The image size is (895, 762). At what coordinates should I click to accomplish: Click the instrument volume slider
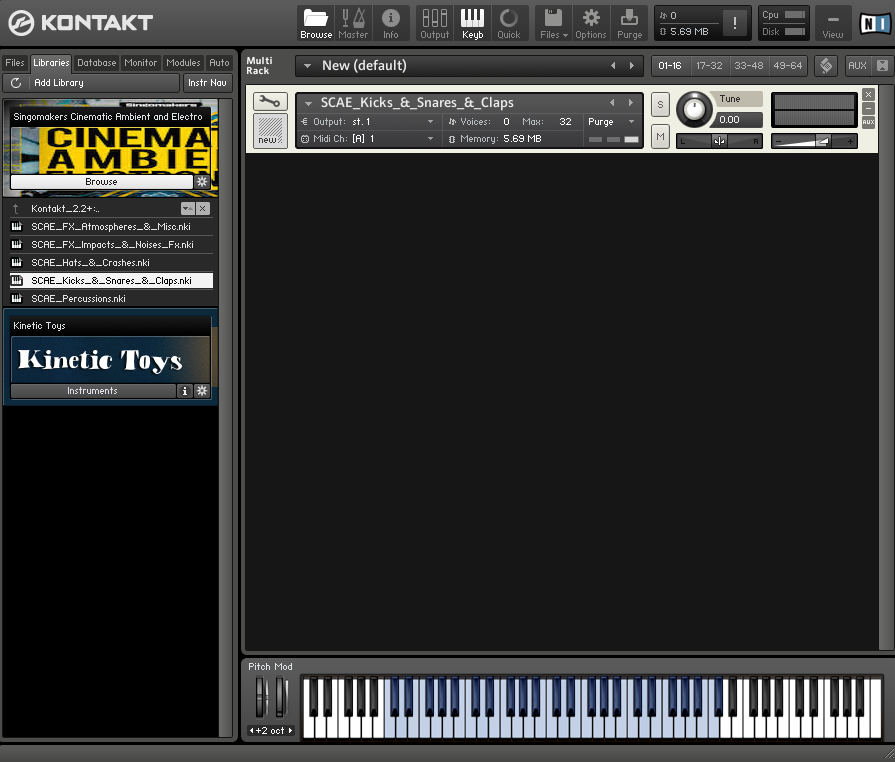click(x=814, y=141)
